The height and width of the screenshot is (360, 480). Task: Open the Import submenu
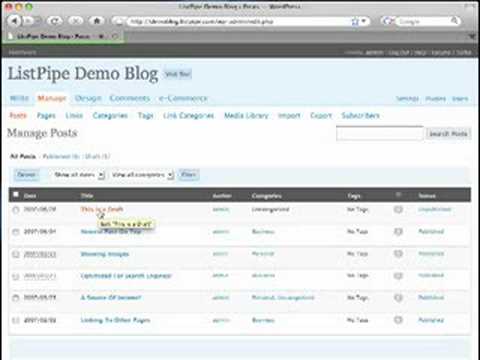pyautogui.click(x=289, y=116)
